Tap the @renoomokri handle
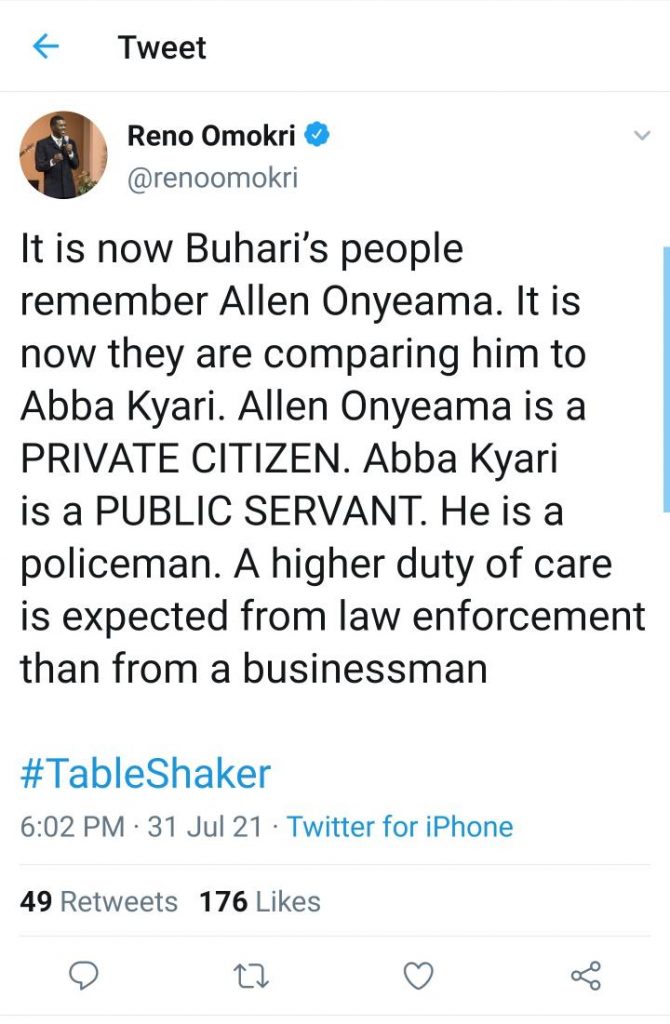 point(212,178)
